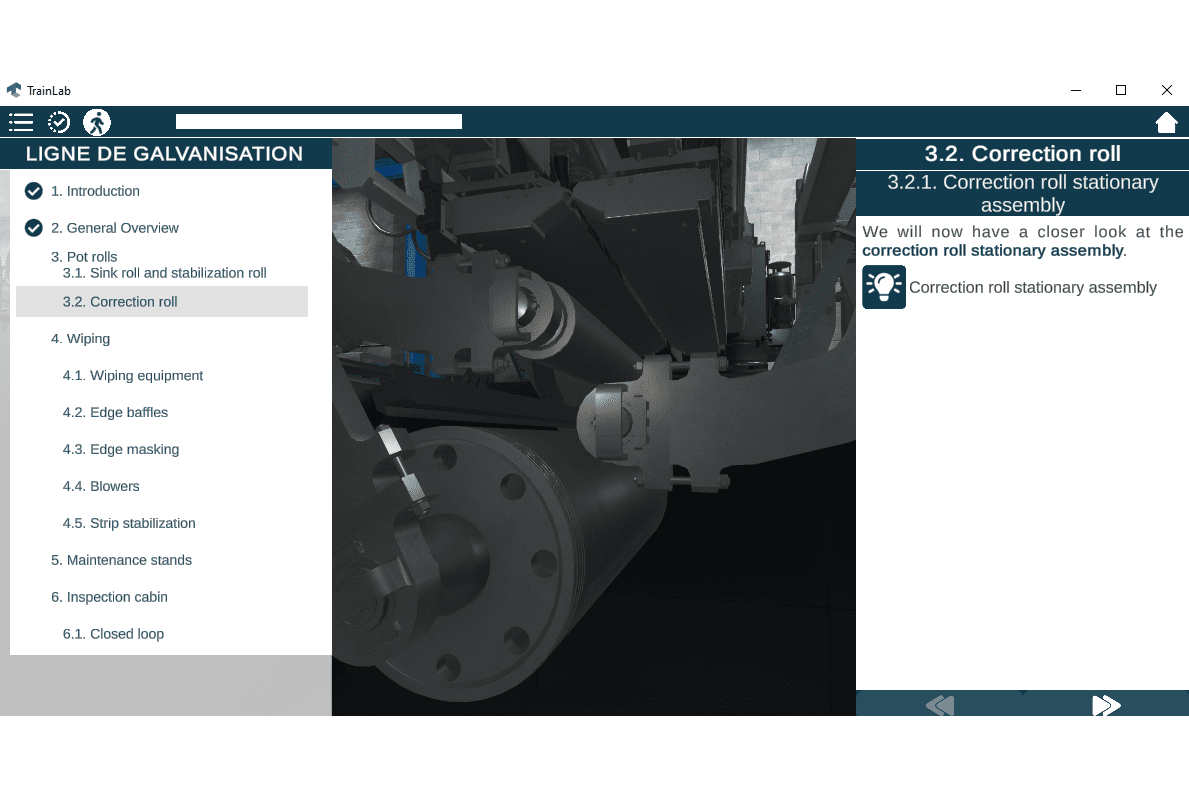The width and height of the screenshot is (1189, 794).
Task: Click Correction roll stationary assembly link
Action: click(1032, 288)
